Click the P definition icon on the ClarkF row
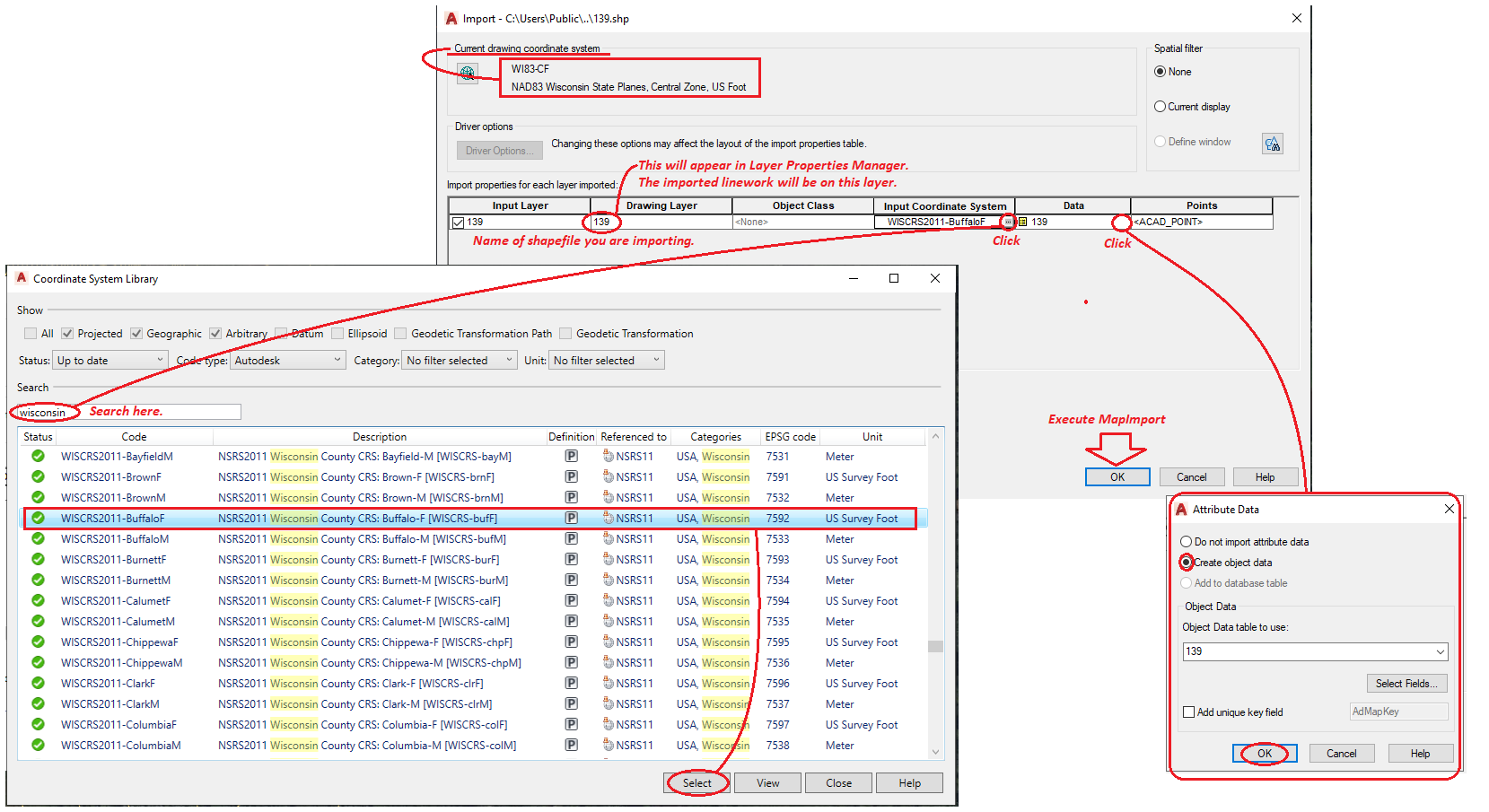 572,683
